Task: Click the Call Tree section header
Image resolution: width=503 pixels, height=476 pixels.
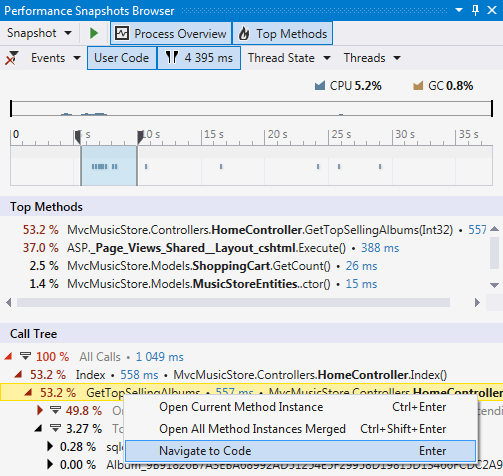Action: click(x=251, y=334)
